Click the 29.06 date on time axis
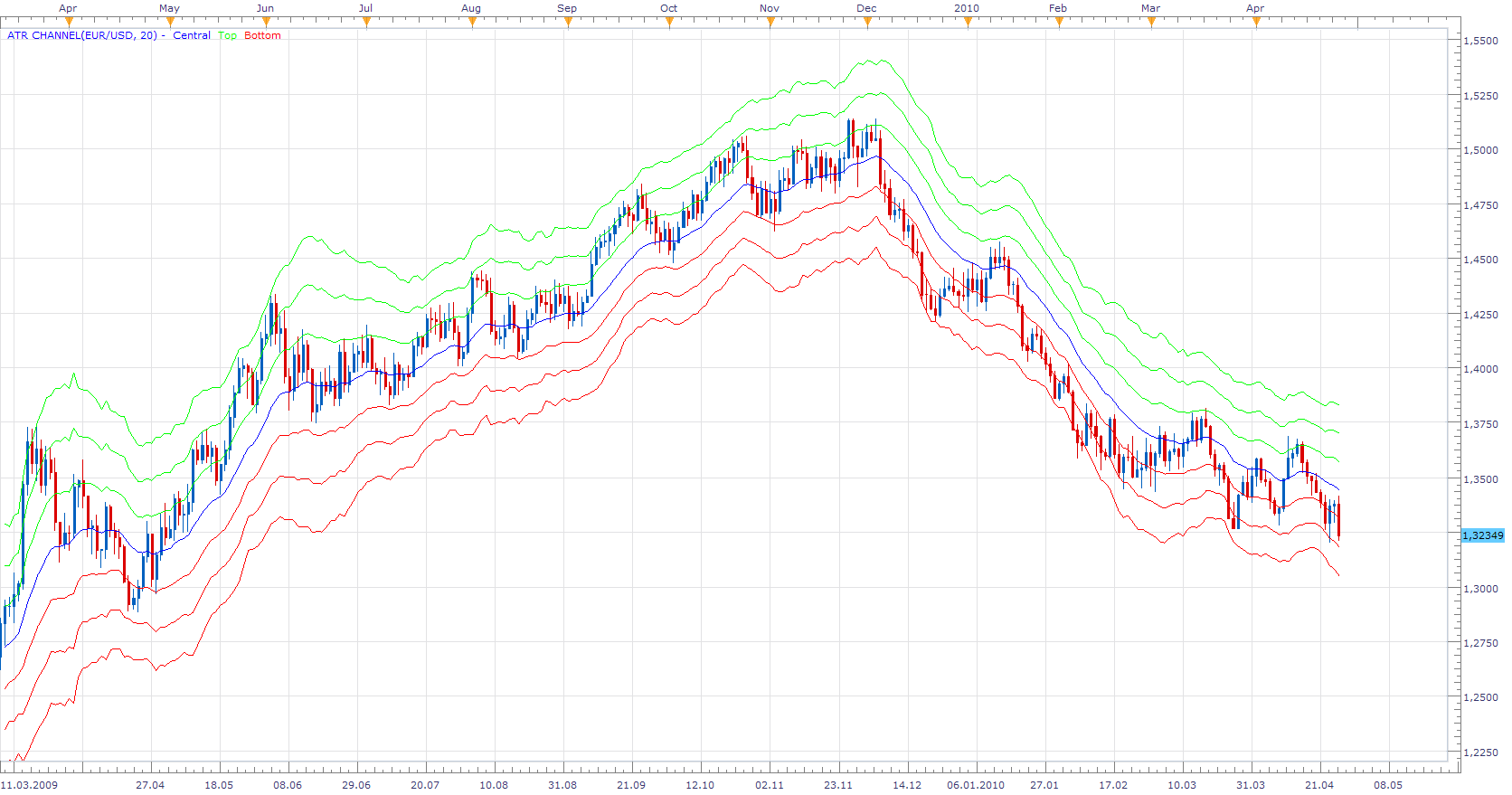This screenshot has width=1512, height=795. 356,784
